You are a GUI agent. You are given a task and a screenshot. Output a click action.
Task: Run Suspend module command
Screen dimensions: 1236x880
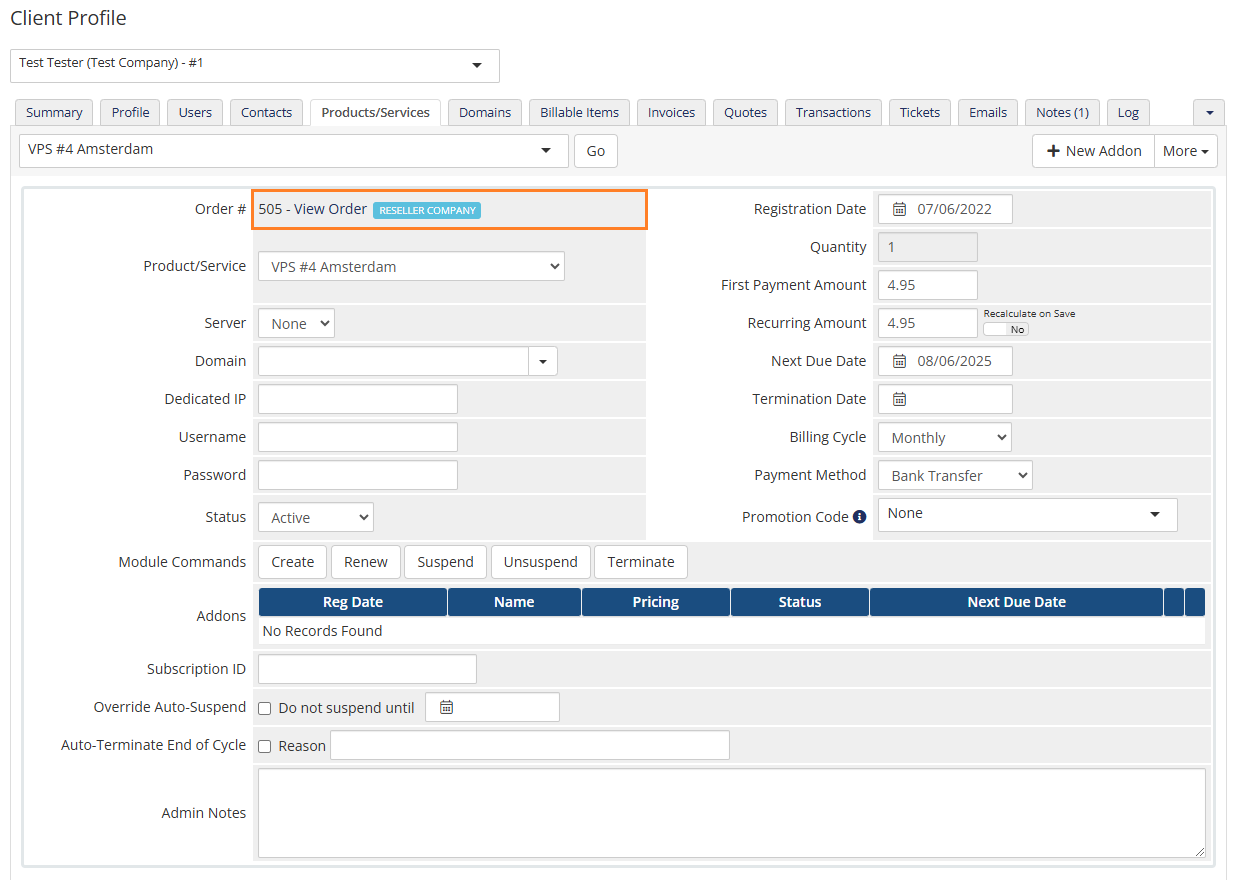445,562
